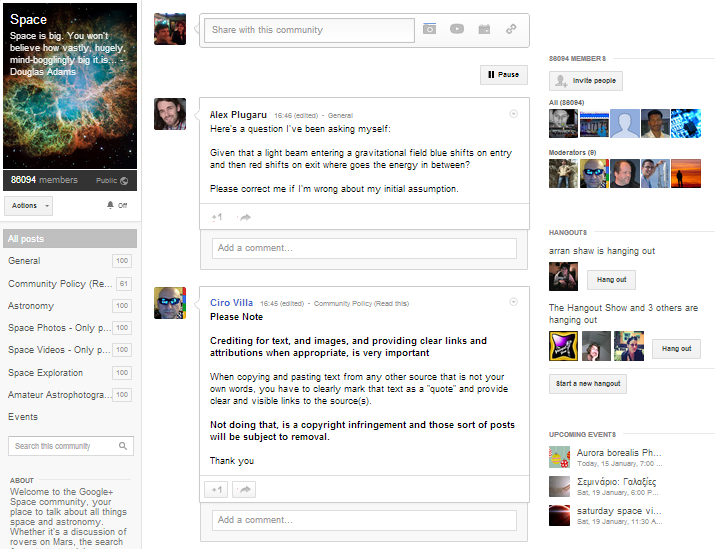Image resolution: width=715 pixels, height=557 pixels.
Task: Open Alex Plugaru's profile name link
Action: coord(238,115)
